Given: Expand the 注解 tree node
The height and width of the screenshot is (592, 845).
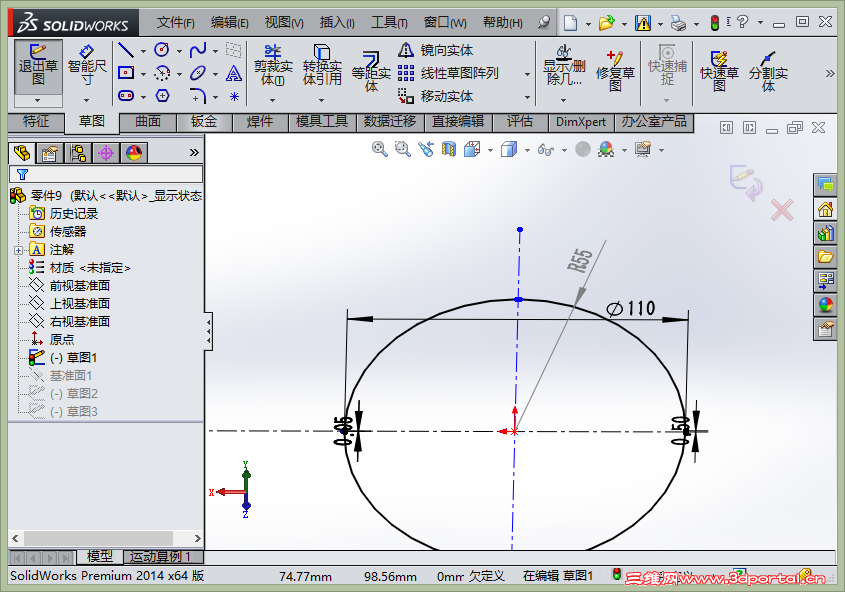Looking at the screenshot, I should pyautogui.click(x=17, y=249).
